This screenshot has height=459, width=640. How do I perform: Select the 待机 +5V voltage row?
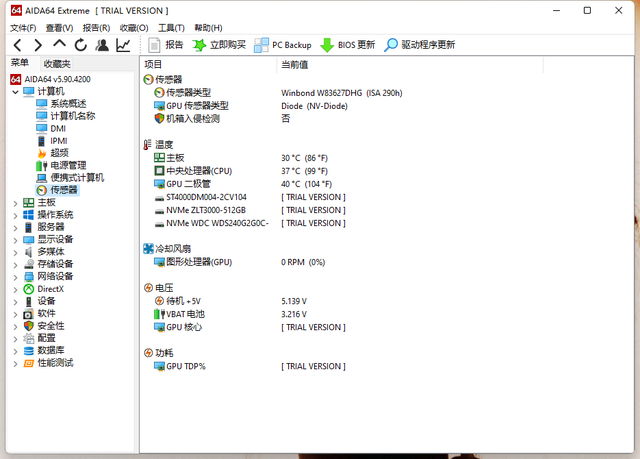click(231, 301)
